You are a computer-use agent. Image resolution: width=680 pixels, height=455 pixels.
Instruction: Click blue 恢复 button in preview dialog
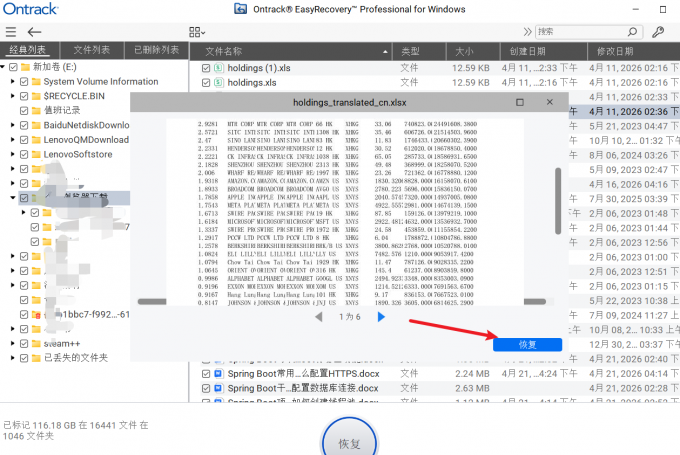click(x=527, y=345)
